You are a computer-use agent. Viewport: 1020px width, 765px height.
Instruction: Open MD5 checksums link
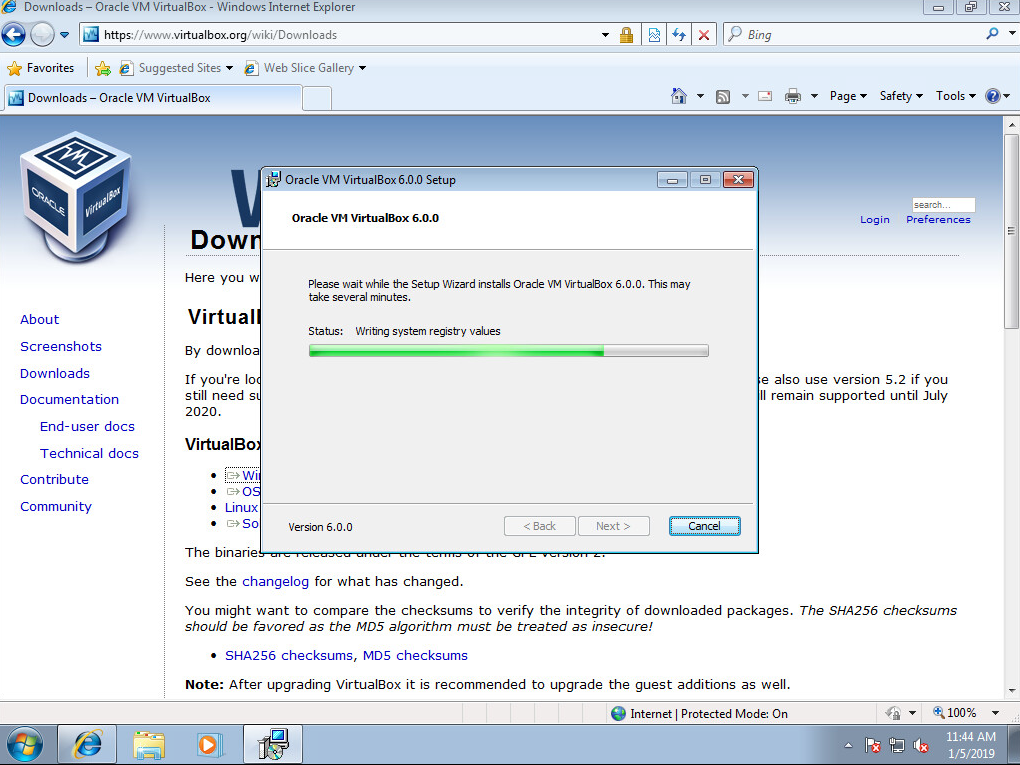(415, 656)
